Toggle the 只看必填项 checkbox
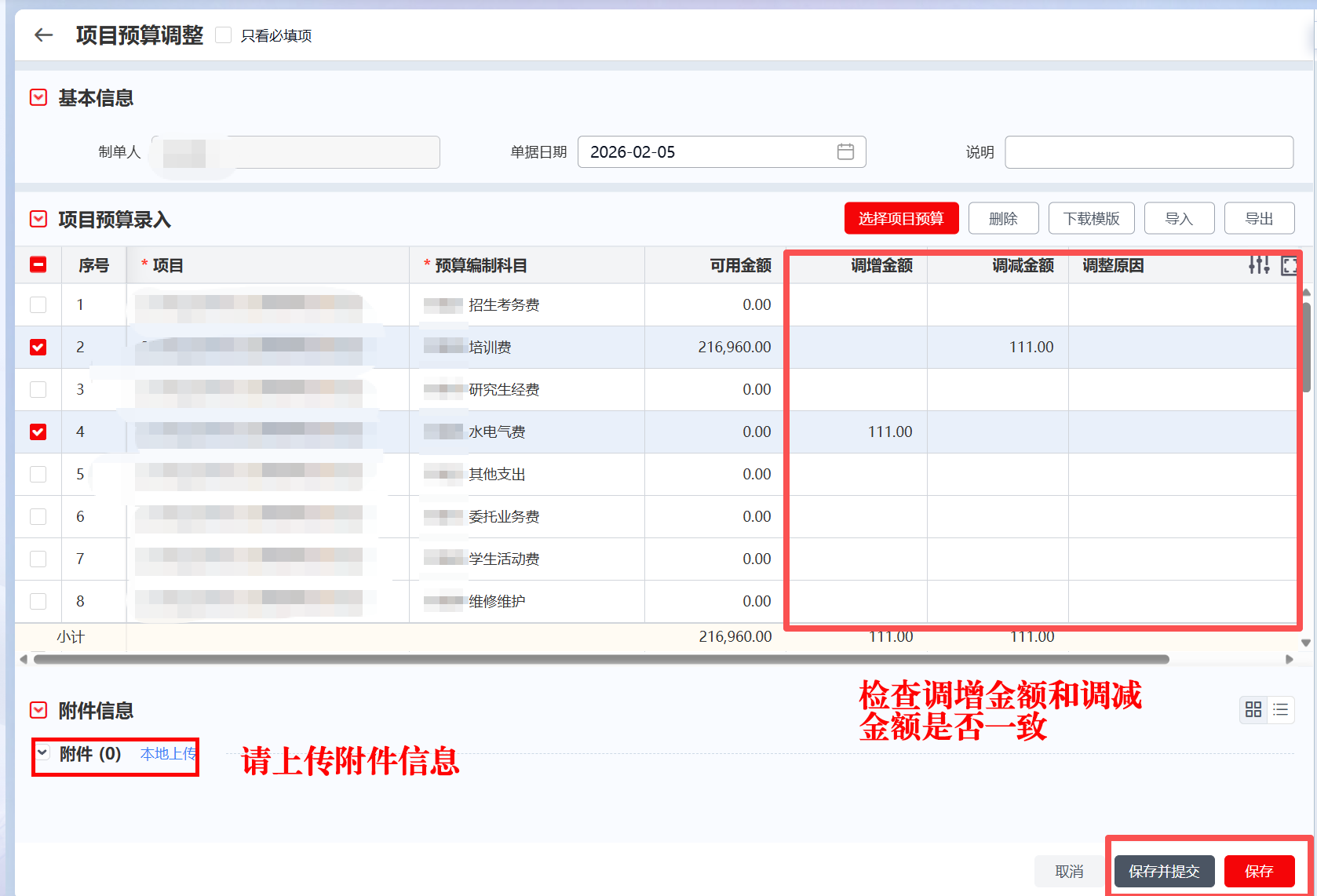Image resolution: width=1317 pixels, height=896 pixels. click(x=224, y=35)
